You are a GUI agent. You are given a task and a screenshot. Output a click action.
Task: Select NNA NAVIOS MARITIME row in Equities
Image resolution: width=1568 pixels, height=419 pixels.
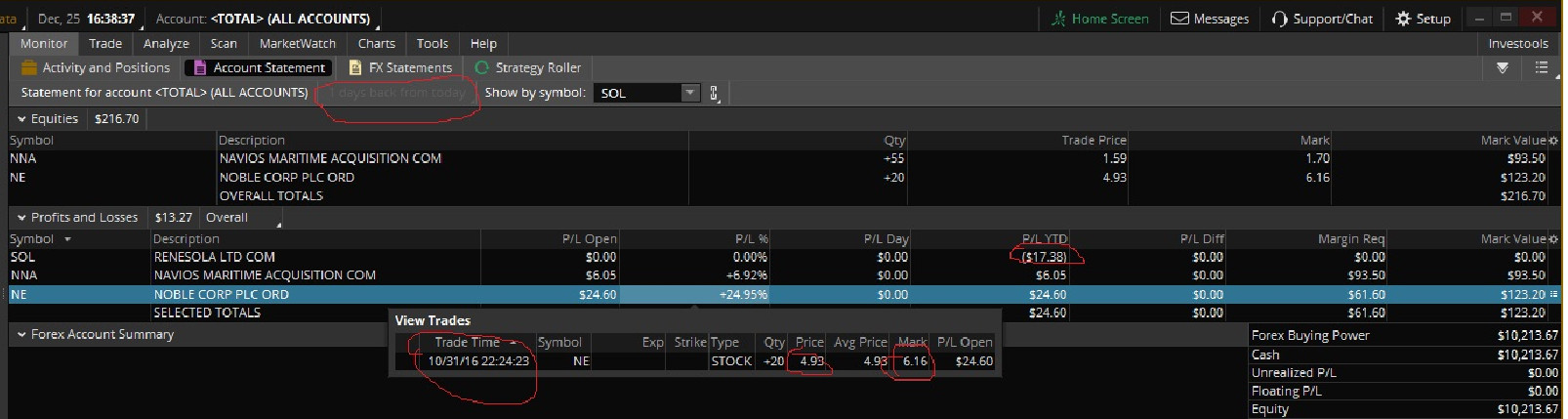(x=781, y=158)
